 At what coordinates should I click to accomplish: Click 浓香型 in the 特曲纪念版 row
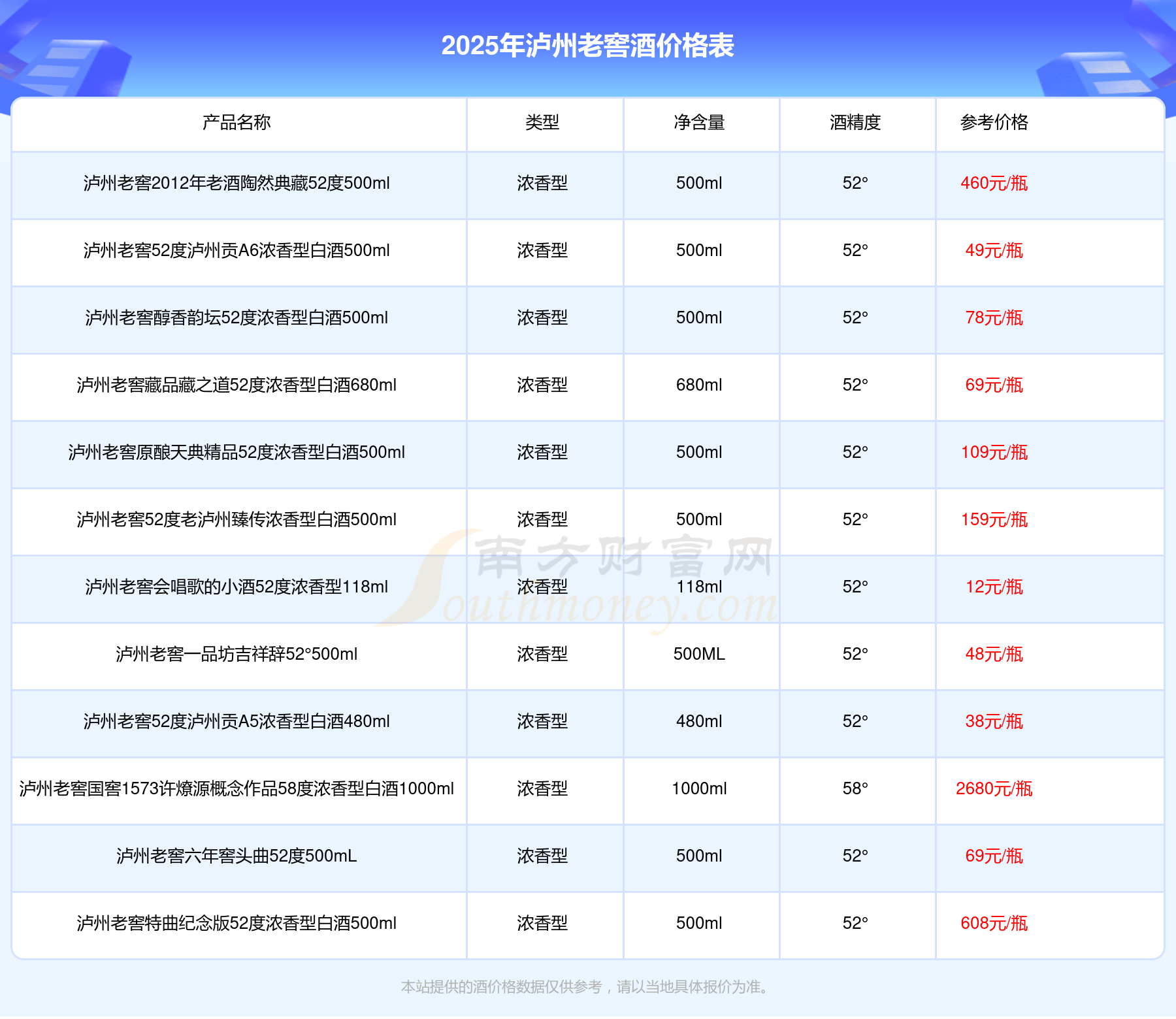click(542, 924)
